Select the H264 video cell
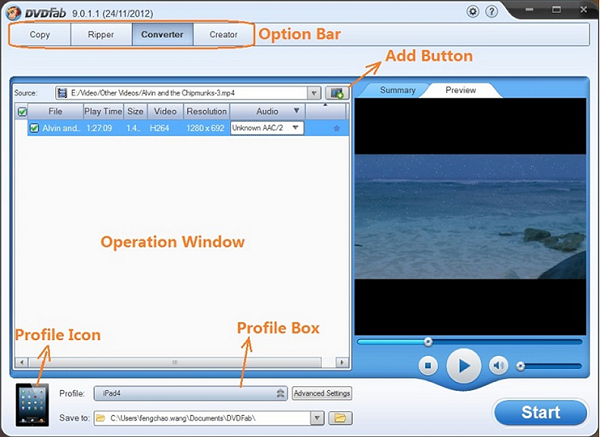This screenshot has height=437, width=600. (160, 128)
